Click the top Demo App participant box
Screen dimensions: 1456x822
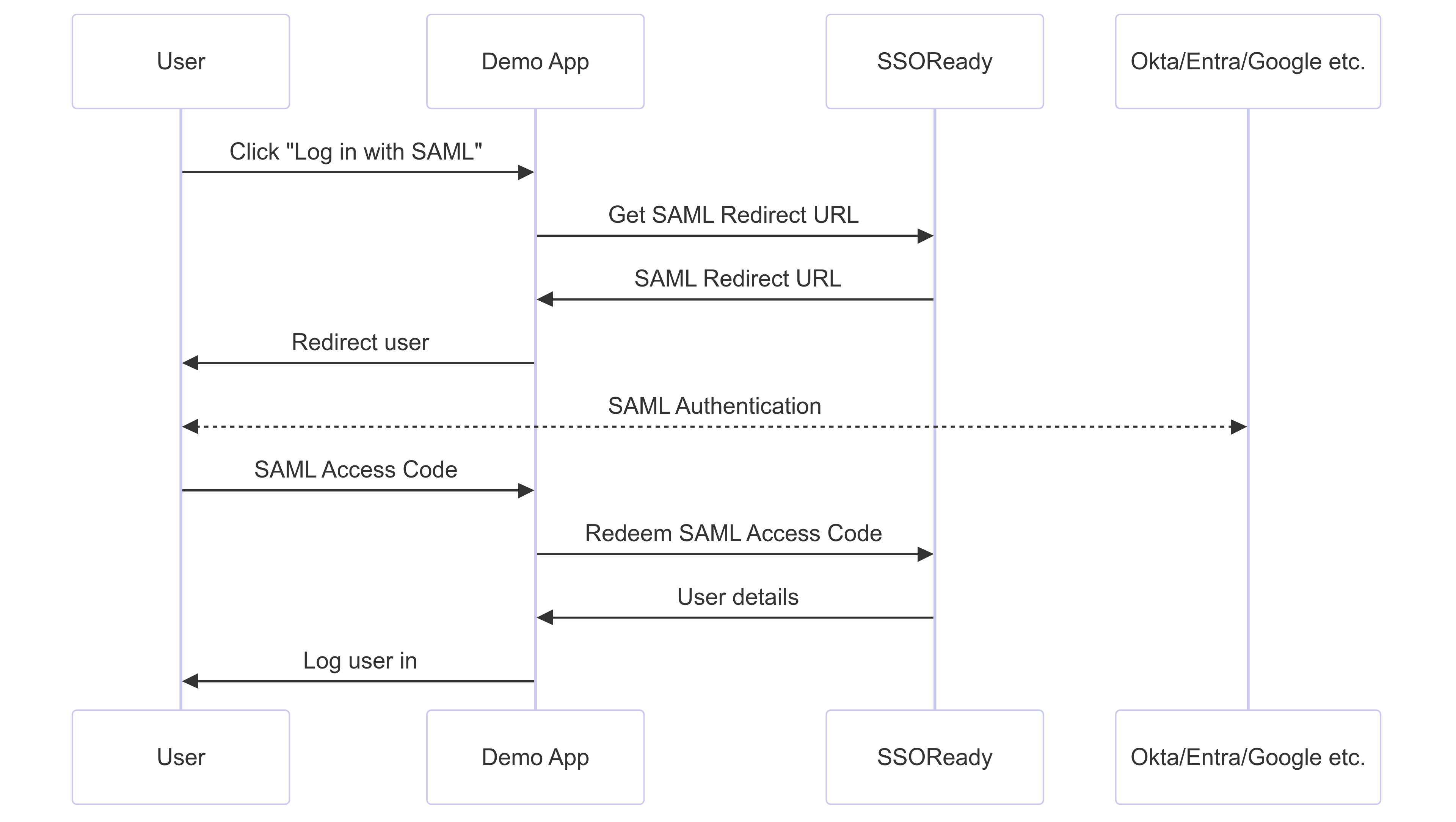pos(535,61)
